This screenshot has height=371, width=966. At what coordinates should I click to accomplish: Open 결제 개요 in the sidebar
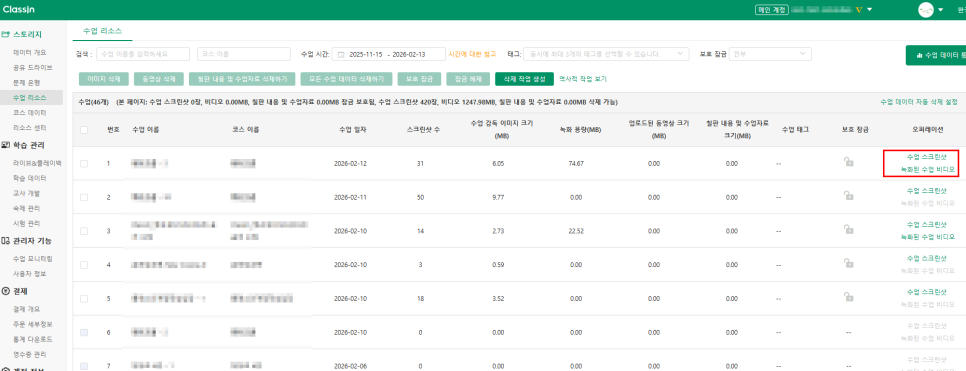(x=26, y=309)
